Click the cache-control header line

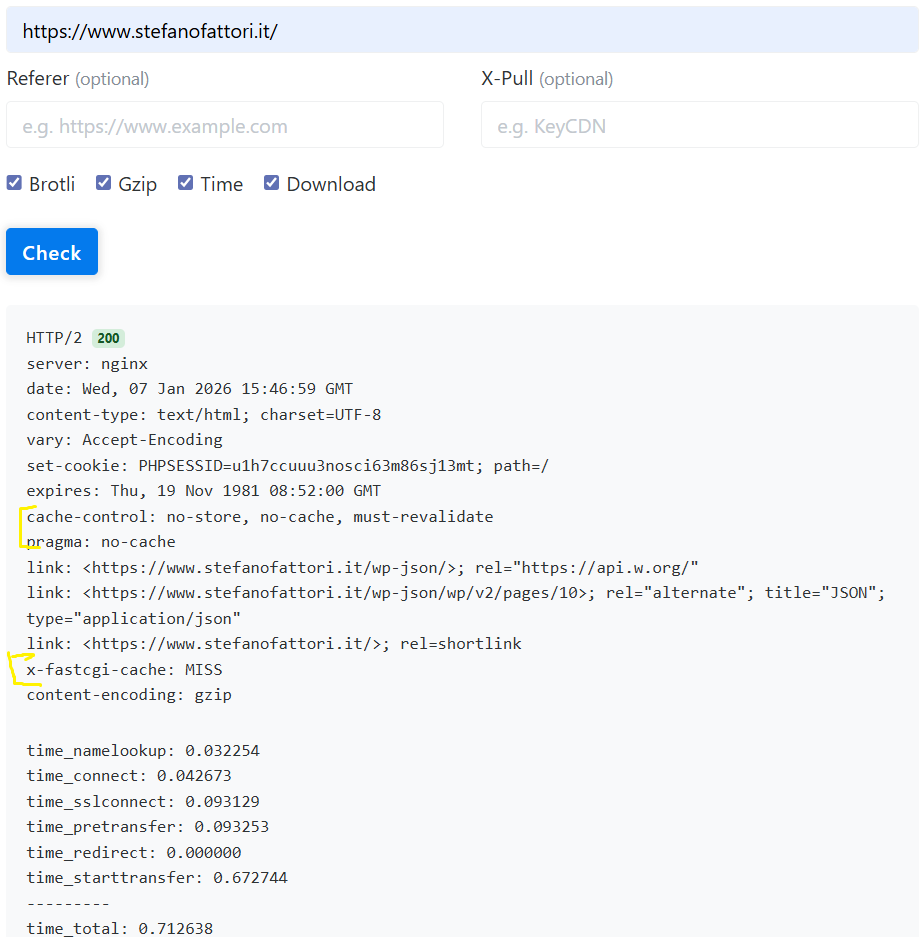260,517
